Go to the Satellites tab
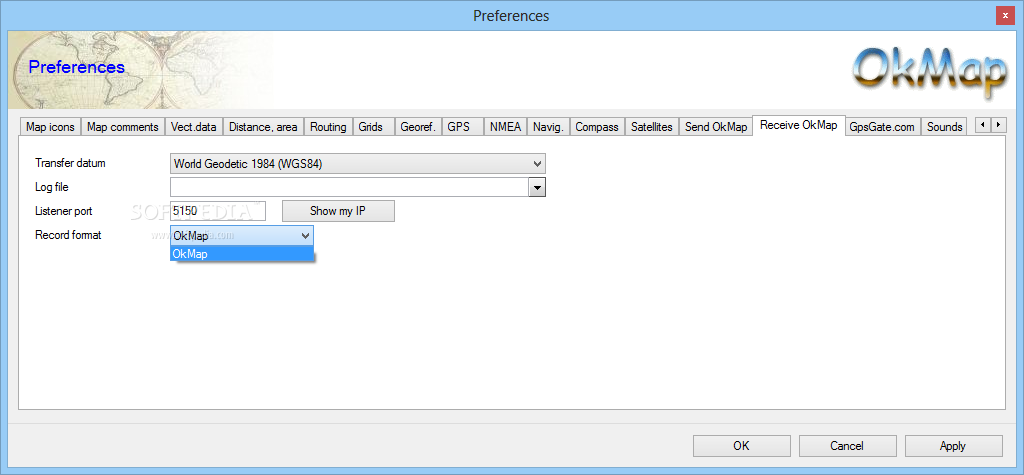 pos(652,127)
